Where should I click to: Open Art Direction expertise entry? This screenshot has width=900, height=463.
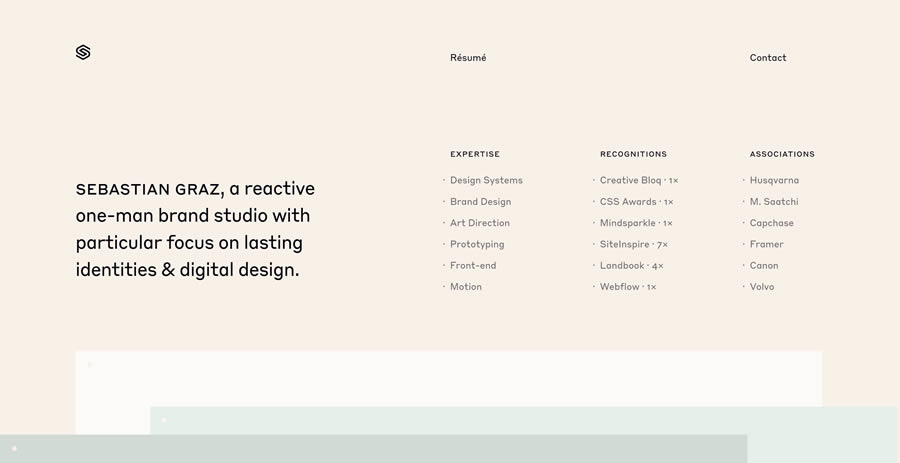tap(480, 223)
